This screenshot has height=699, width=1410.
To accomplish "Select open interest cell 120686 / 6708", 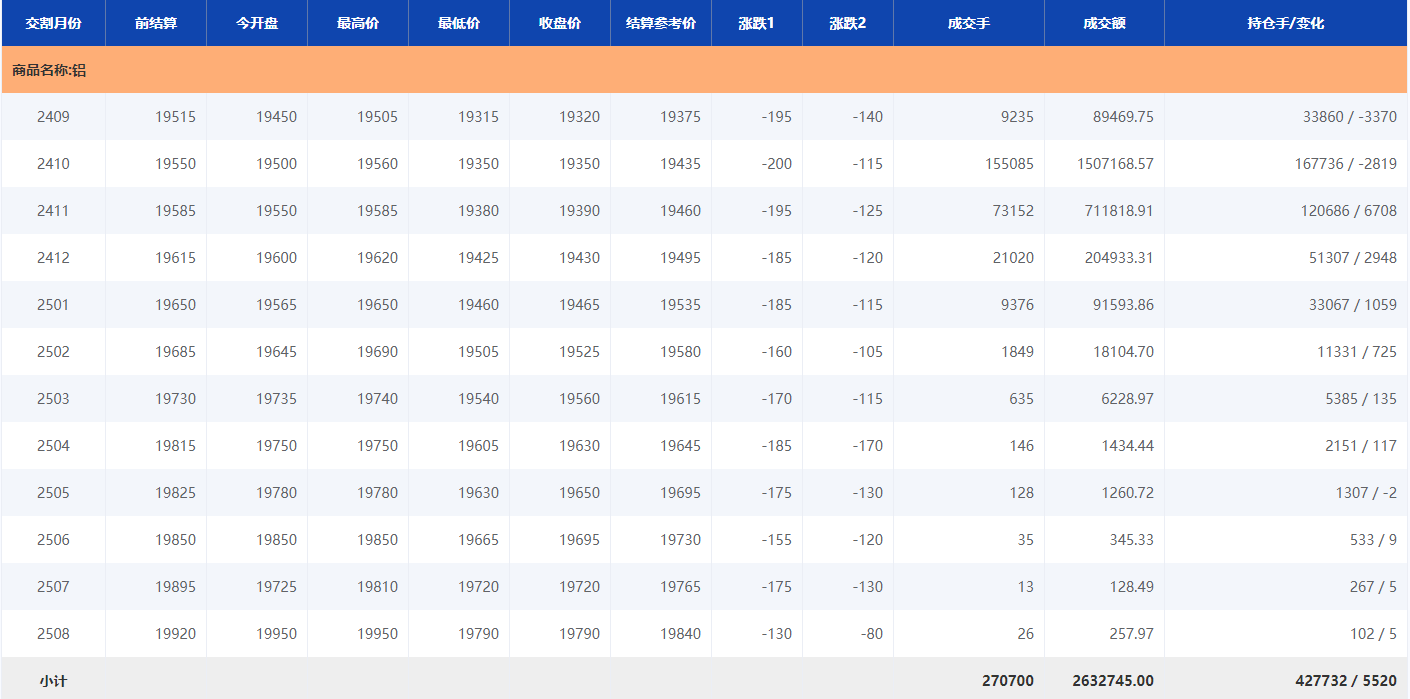I will point(1348,211).
